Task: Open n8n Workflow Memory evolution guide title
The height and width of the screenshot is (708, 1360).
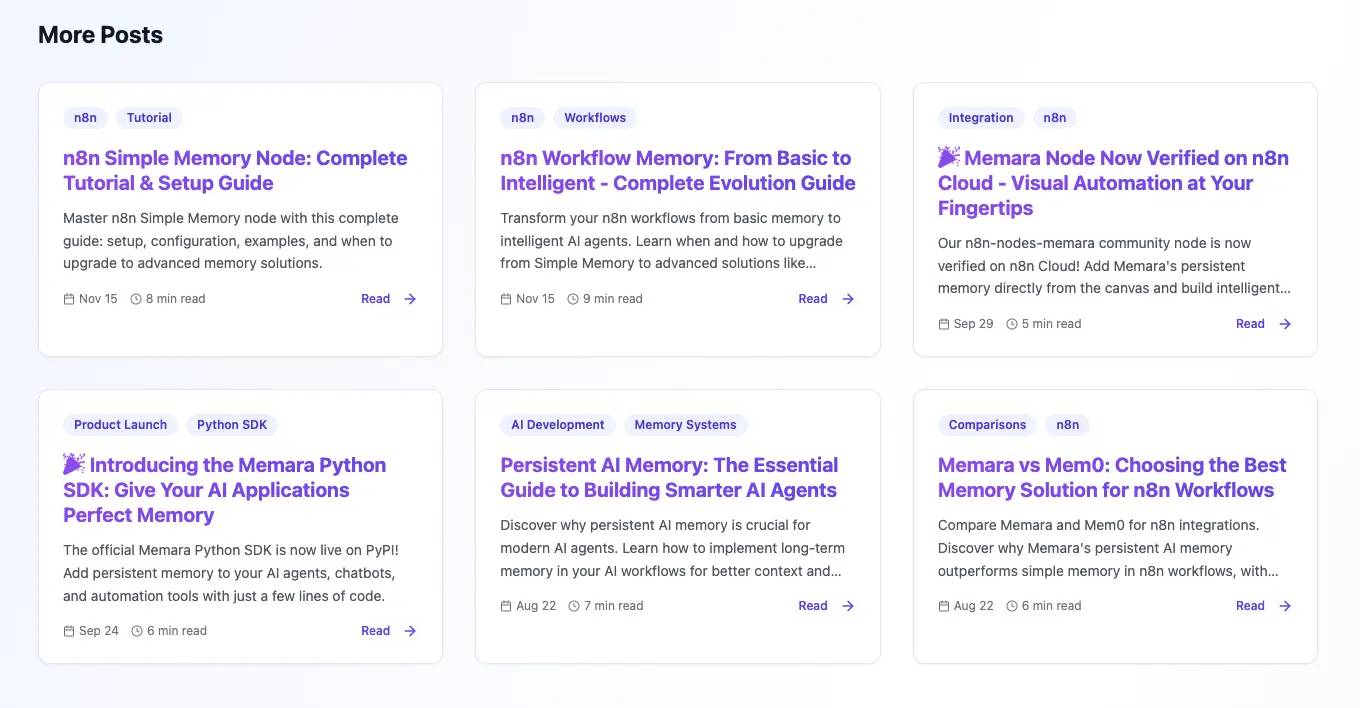Action: [678, 170]
